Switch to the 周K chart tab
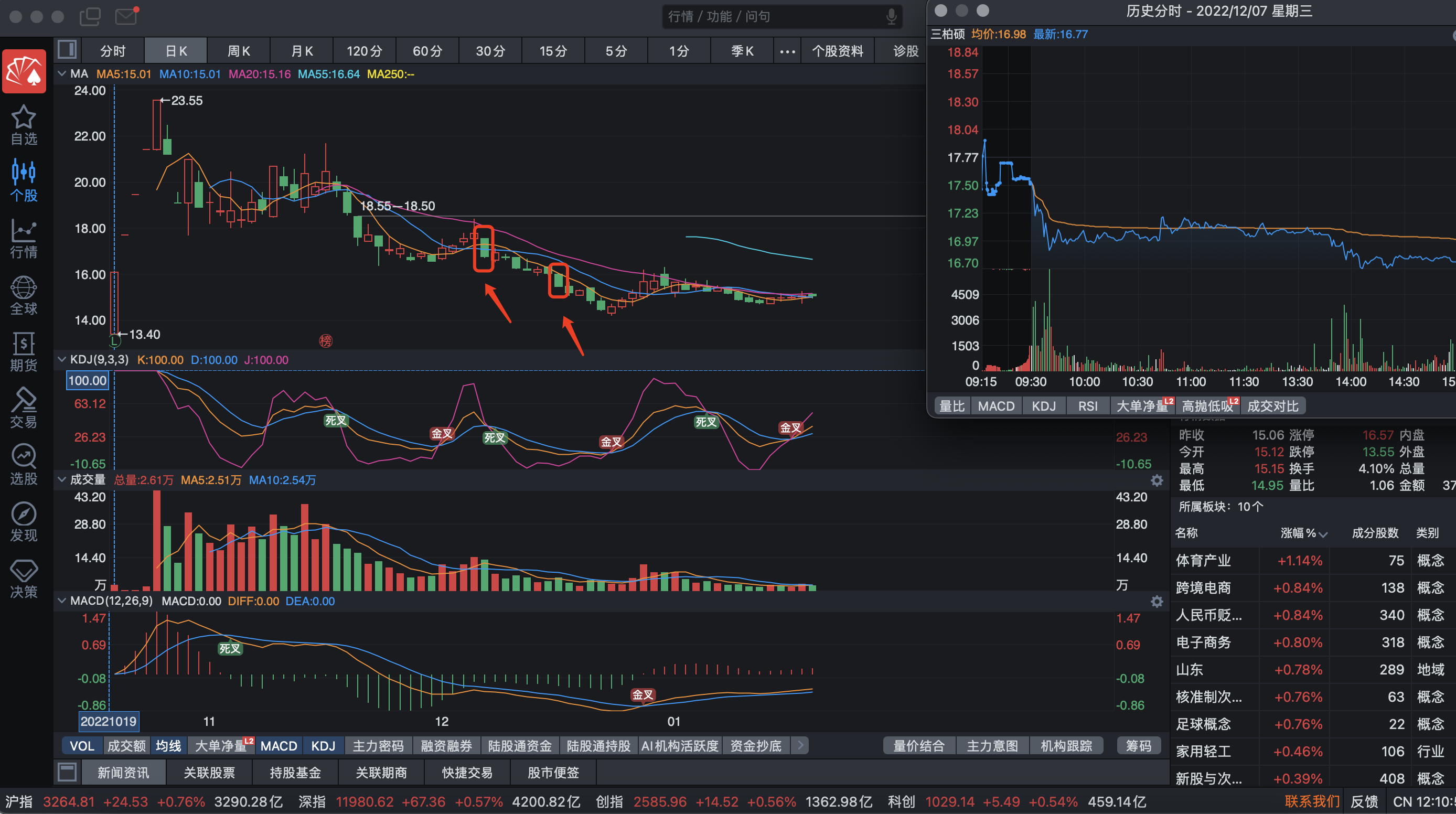 click(x=239, y=51)
